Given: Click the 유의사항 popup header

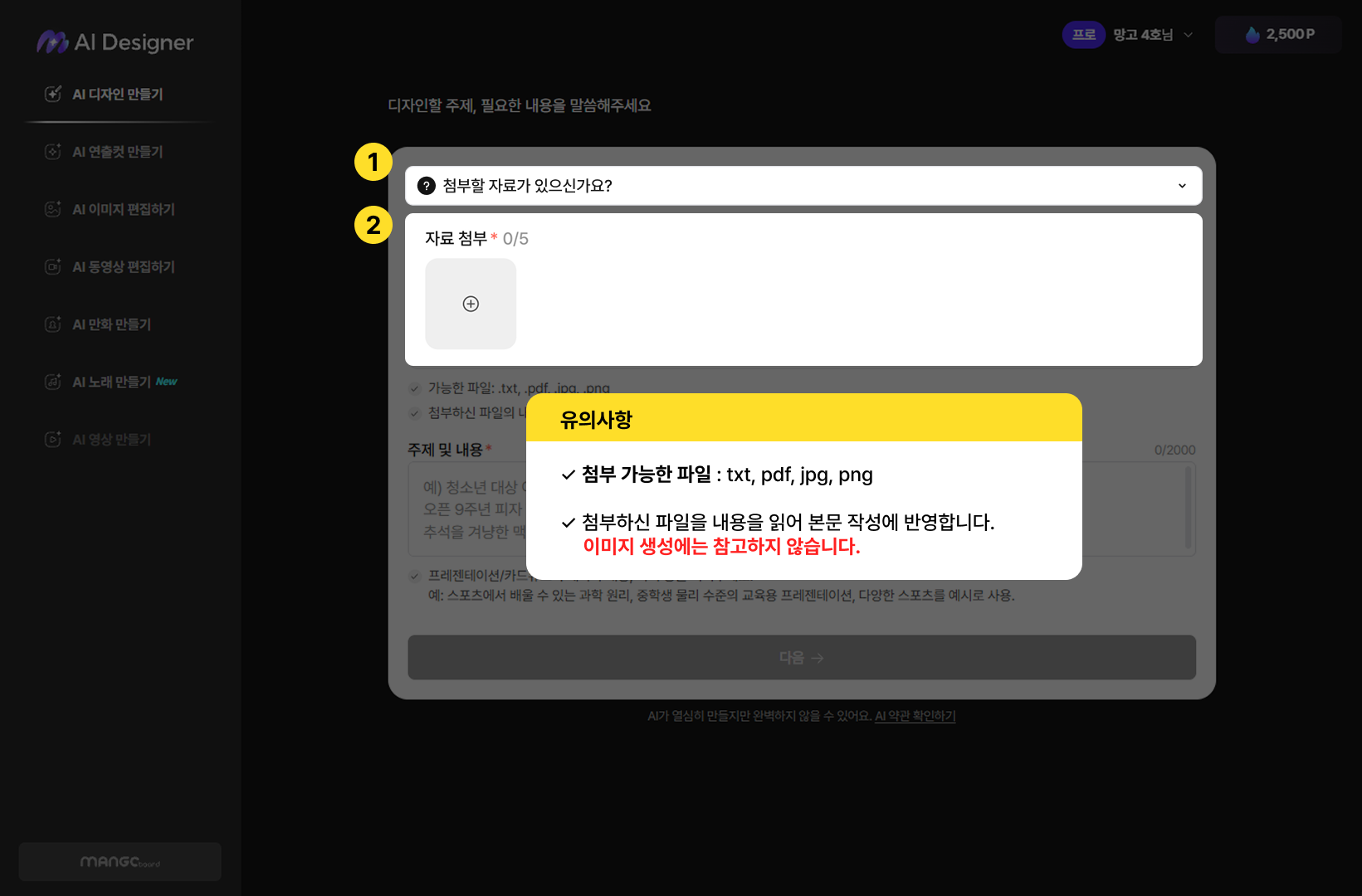Looking at the screenshot, I should (804, 417).
